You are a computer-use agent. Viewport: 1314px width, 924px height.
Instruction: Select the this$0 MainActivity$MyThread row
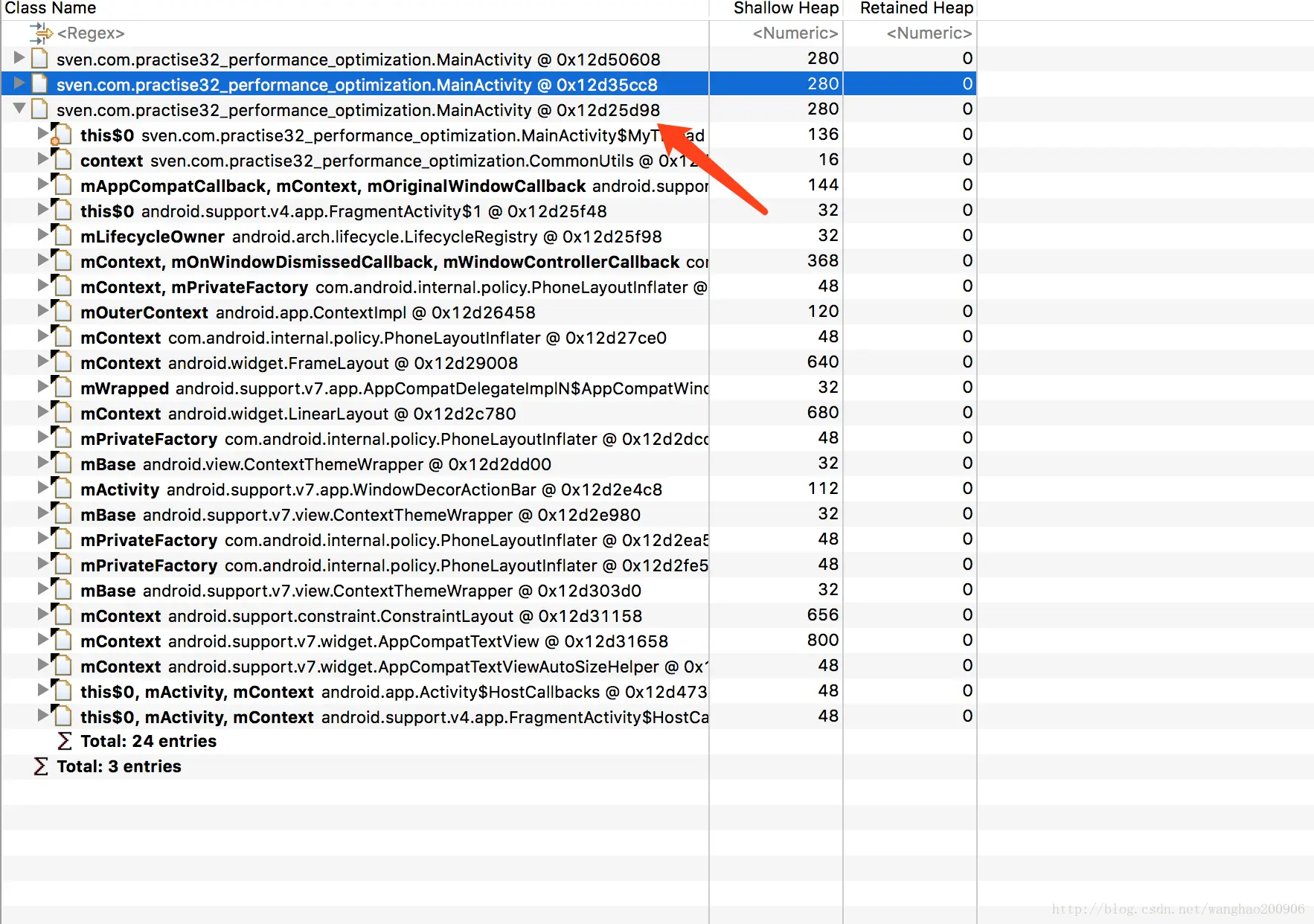click(x=488, y=135)
